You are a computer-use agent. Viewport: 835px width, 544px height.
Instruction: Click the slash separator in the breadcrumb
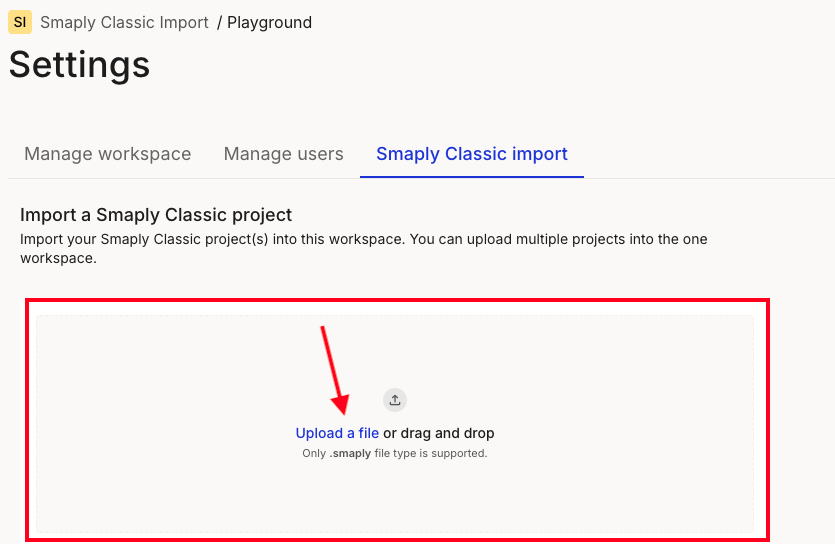pos(219,22)
